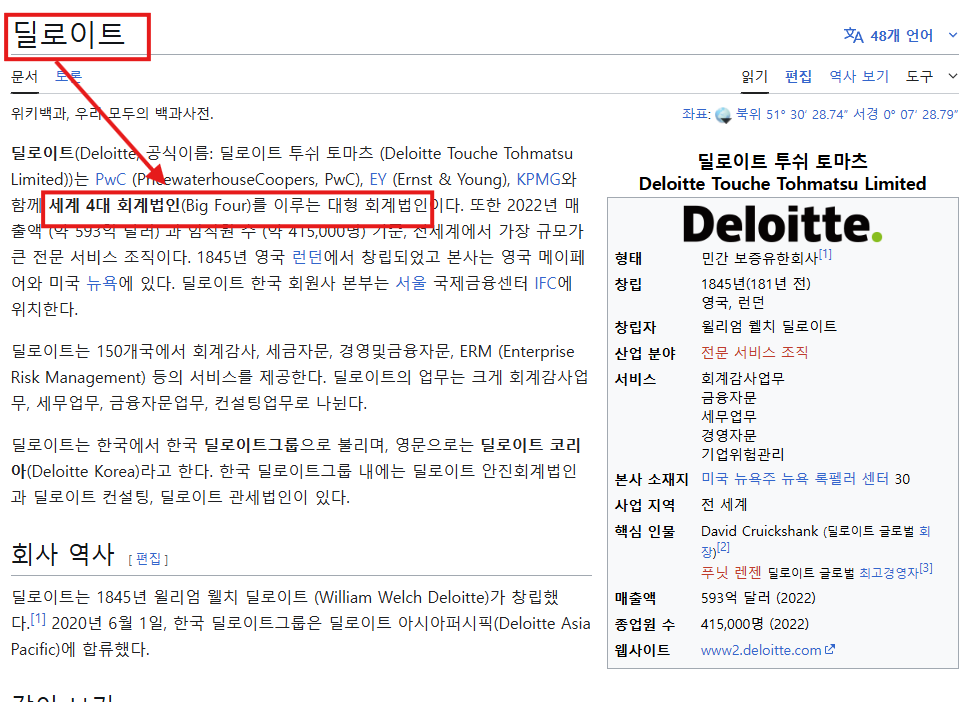Click external link icon beside deloitte.com
The width and height of the screenshot is (968, 702).
pos(830,650)
